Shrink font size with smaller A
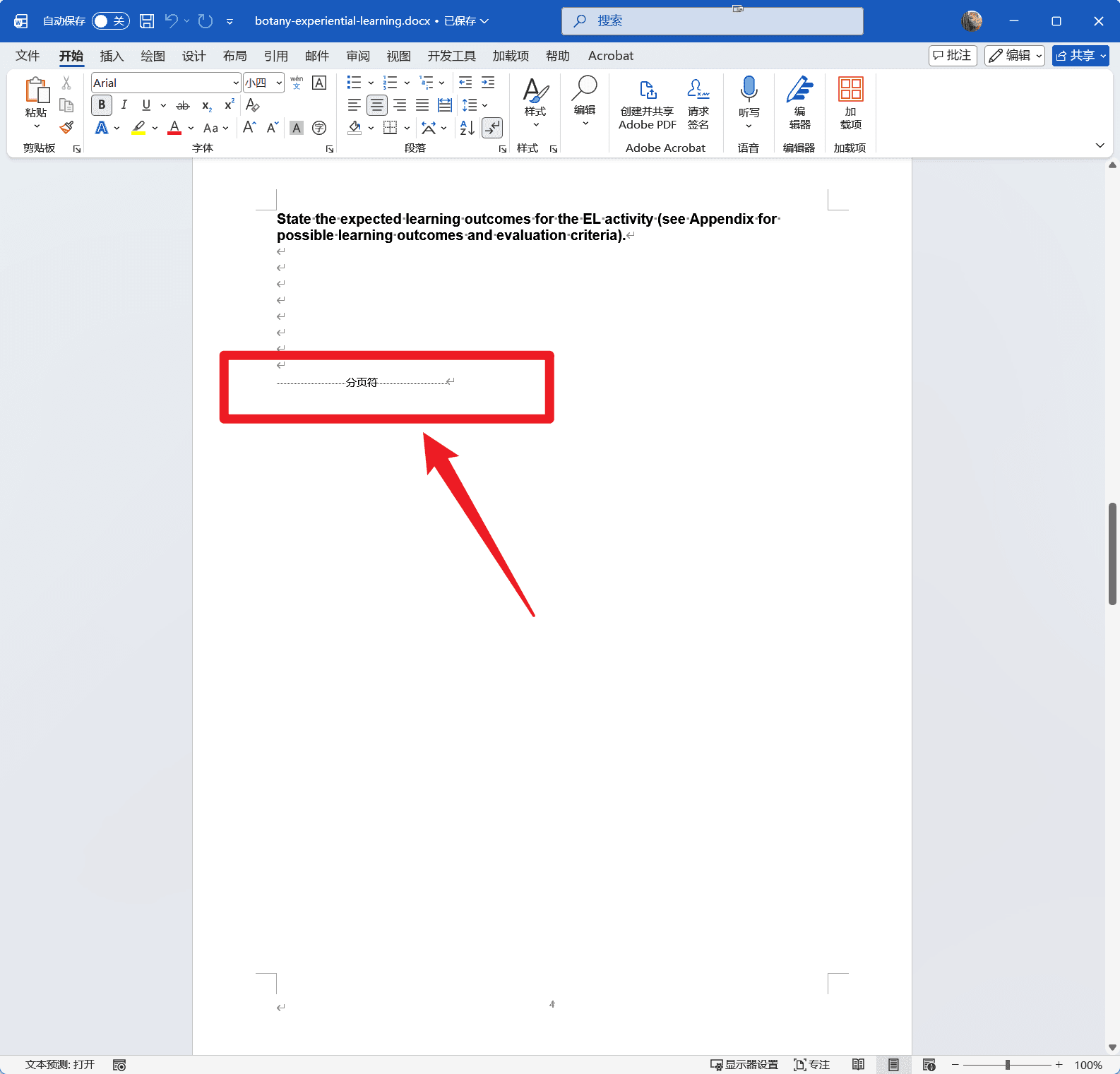The height and width of the screenshot is (1074, 1120). click(273, 128)
